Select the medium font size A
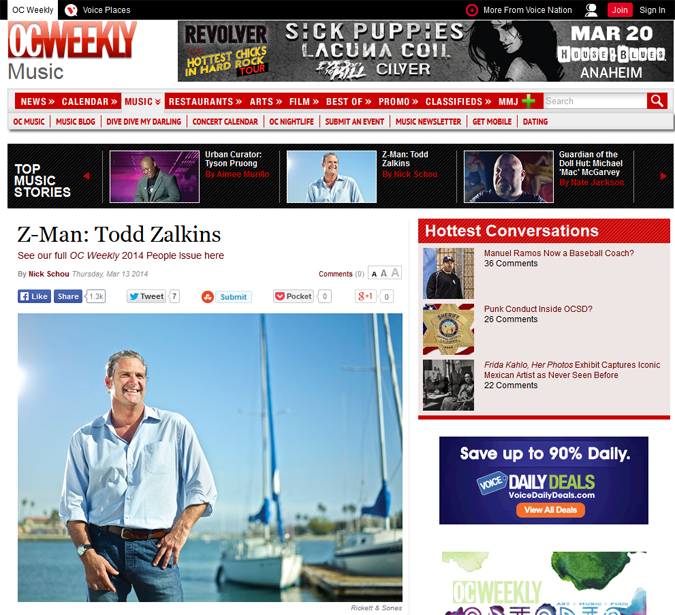The image size is (675, 615). tap(384, 273)
